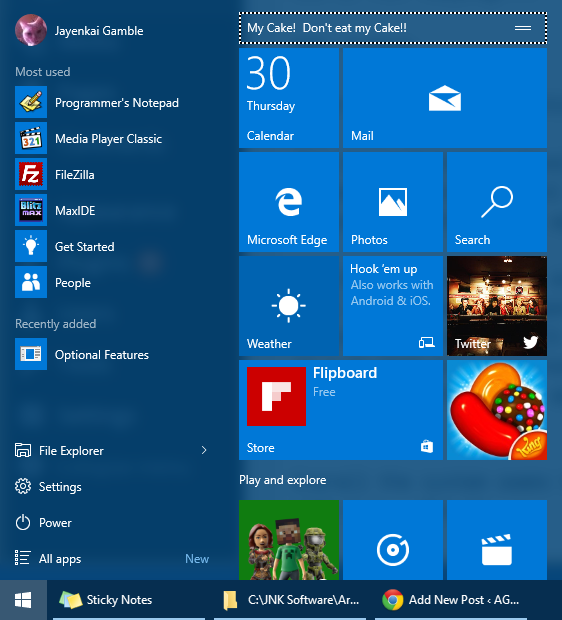Switch to Chrome Add New Post taskbar item

[451, 600]
